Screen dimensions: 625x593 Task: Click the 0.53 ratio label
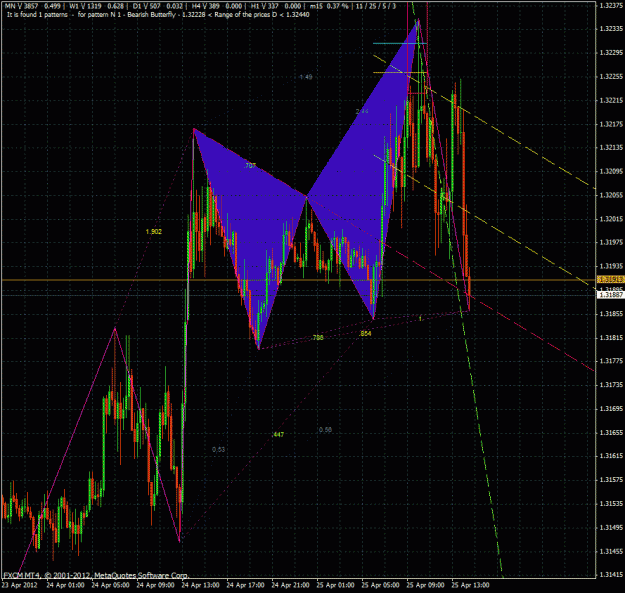(218, 450)
